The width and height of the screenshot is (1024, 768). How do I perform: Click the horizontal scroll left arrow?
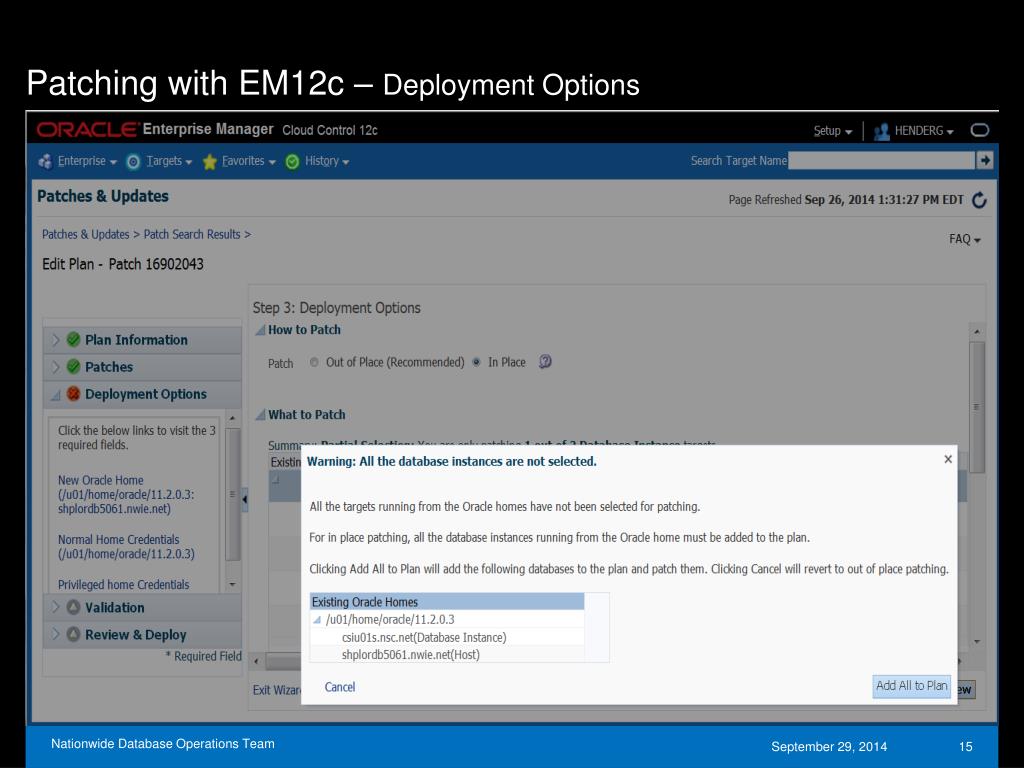(256, 662)
